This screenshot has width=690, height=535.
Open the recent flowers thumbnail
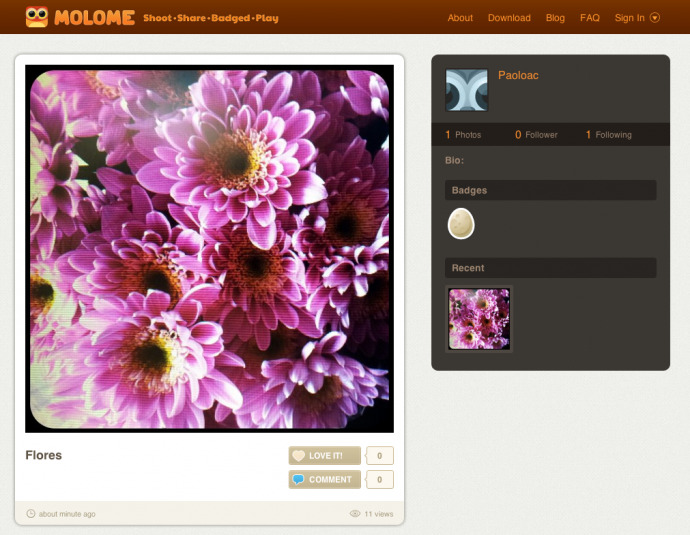479,319
